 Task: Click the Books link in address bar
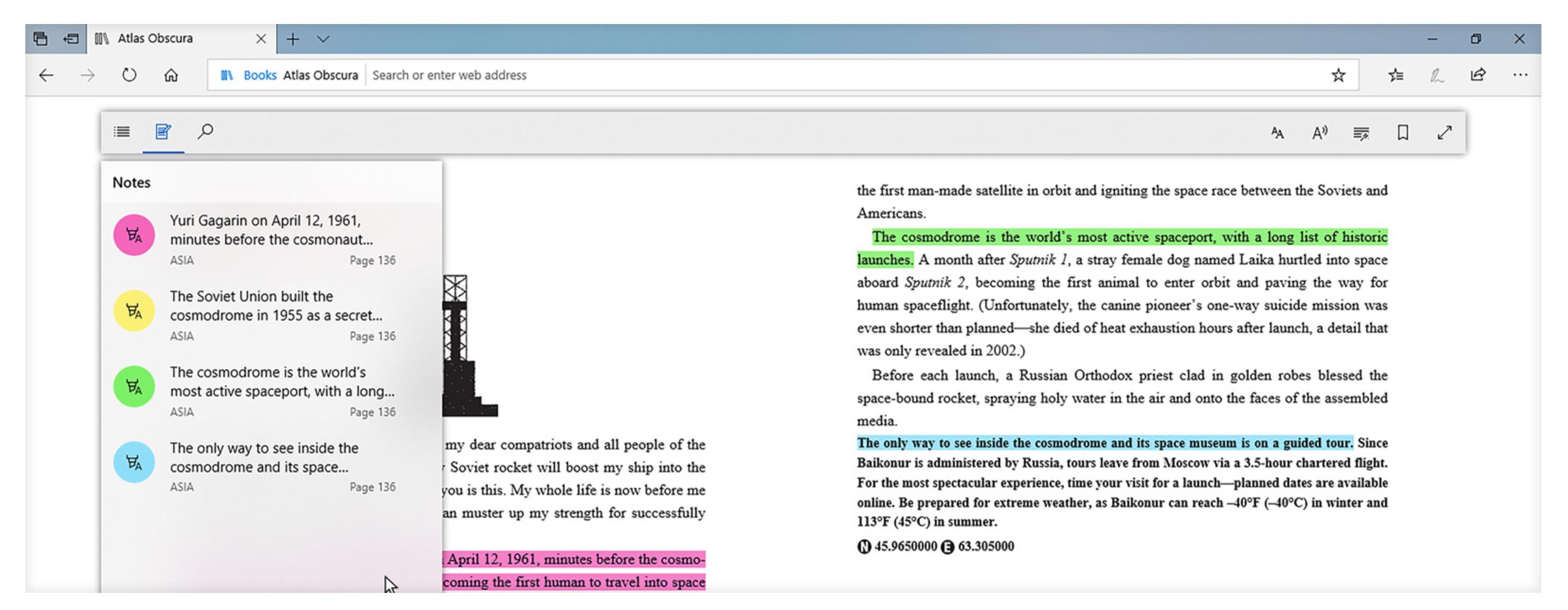tap(260, 75)
